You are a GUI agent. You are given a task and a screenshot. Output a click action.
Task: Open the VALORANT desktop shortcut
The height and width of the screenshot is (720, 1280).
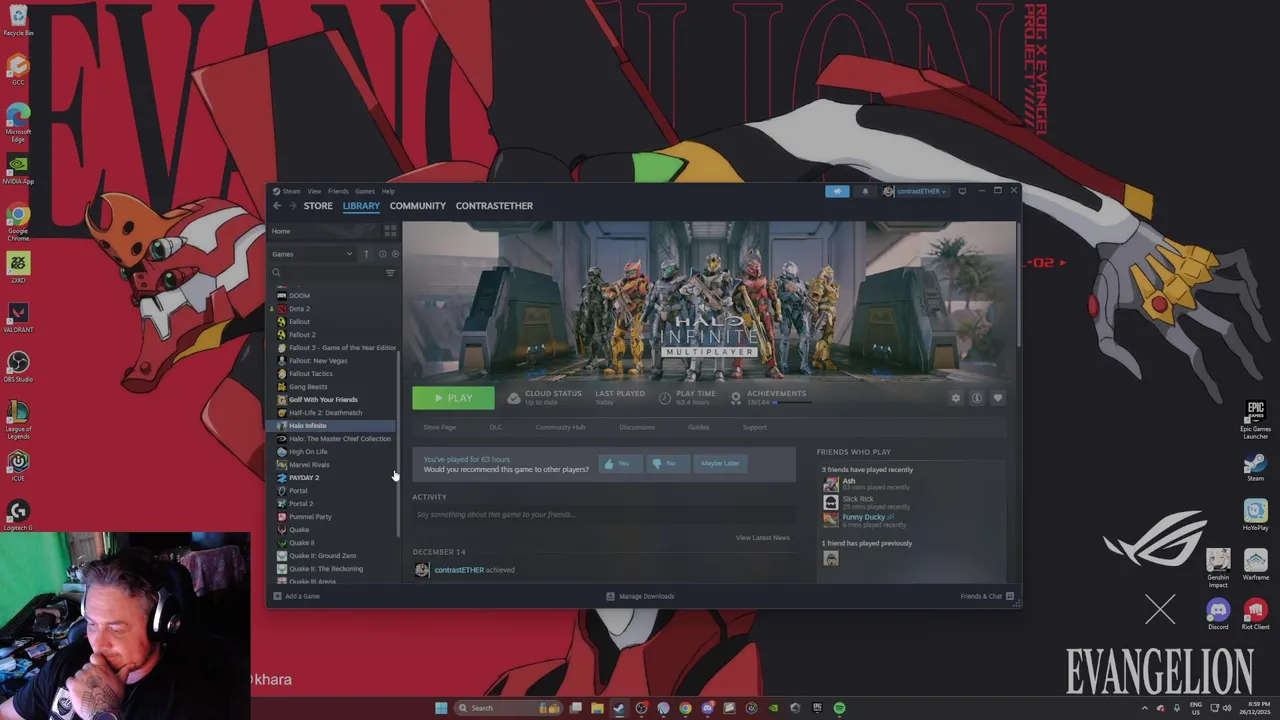[18, 317]
